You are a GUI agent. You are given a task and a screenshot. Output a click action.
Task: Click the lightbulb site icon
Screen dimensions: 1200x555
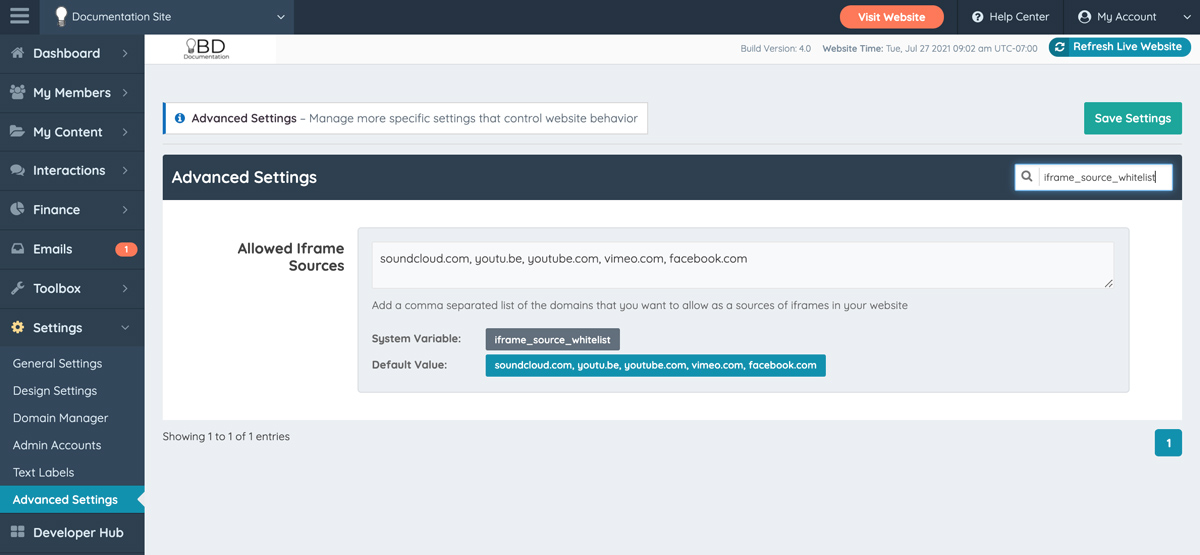[61, 16]
